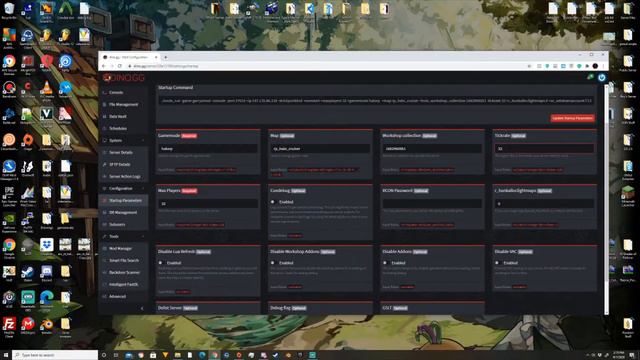The width and height of the screenshot is (640, 360).
Task: Toggle Disable VAC Enabled option
Action: pos(497,263)
